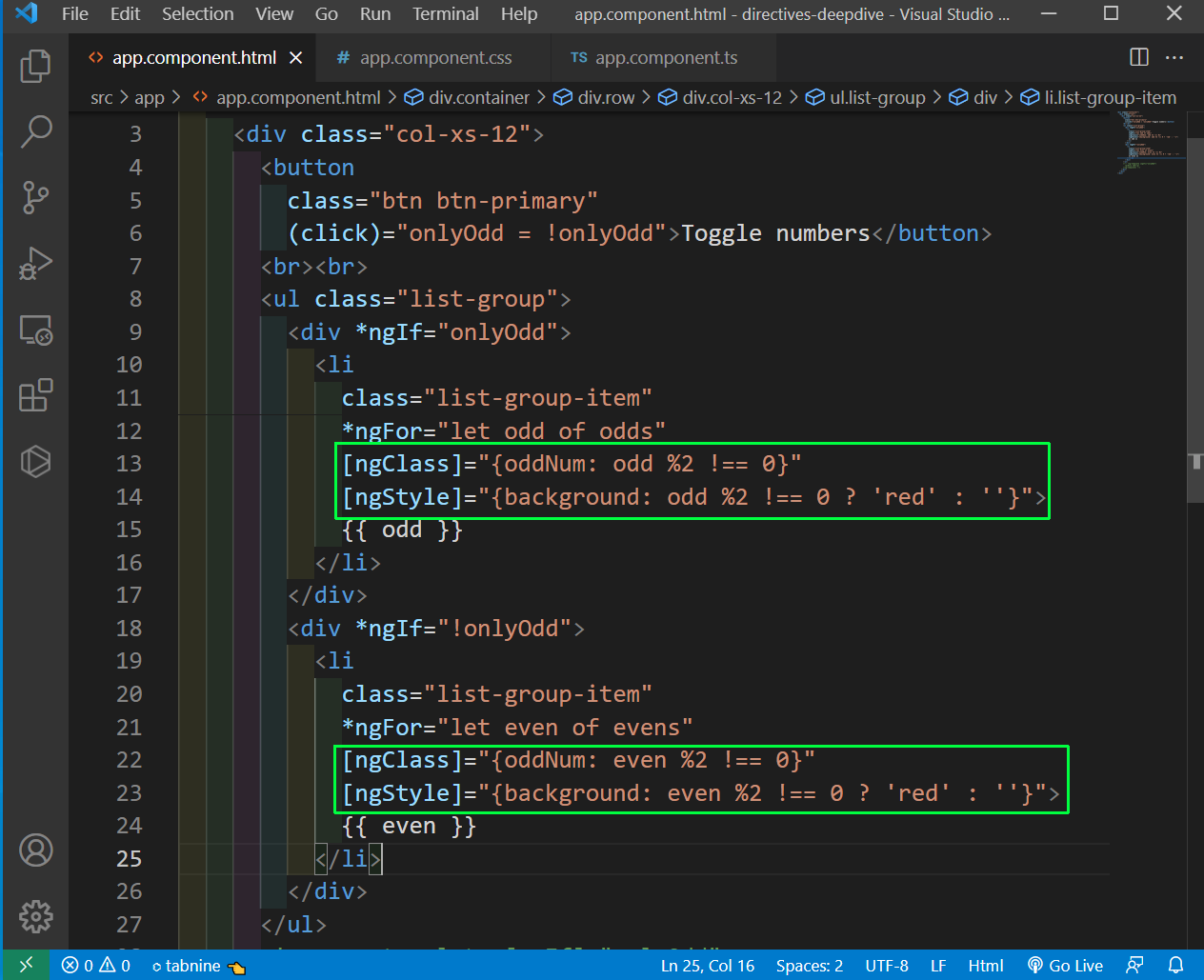This screenshot has width=1204, height=980.
Task: Open the Search view in activity bar
Action: pos(35,131)
